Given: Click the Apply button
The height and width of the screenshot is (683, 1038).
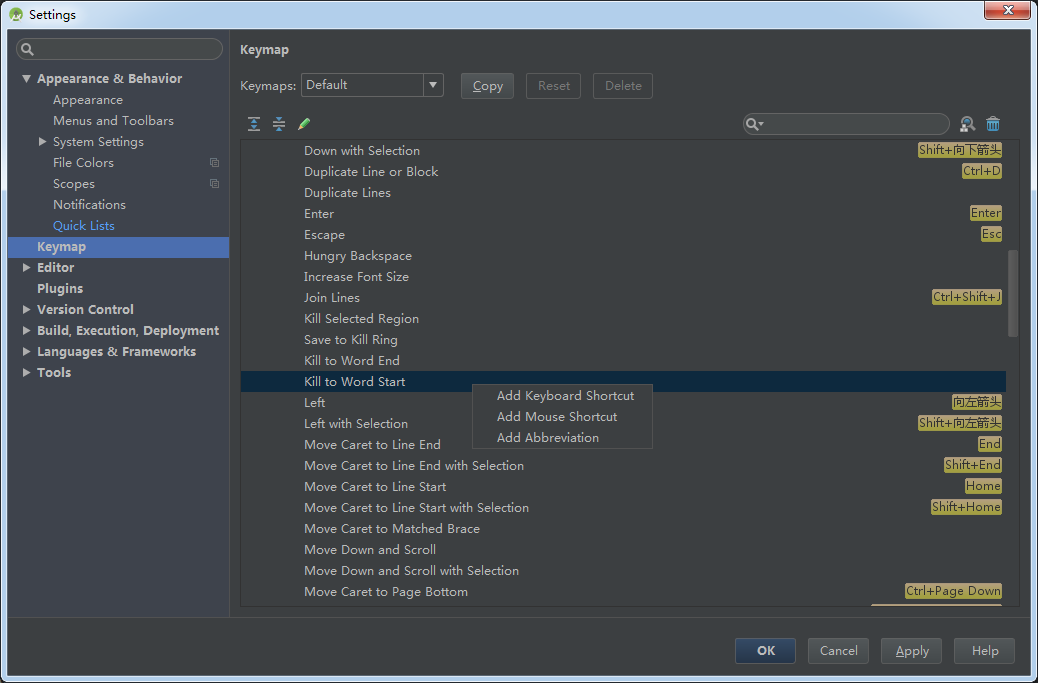Looking at the screenshot, I should coord(912,651).
